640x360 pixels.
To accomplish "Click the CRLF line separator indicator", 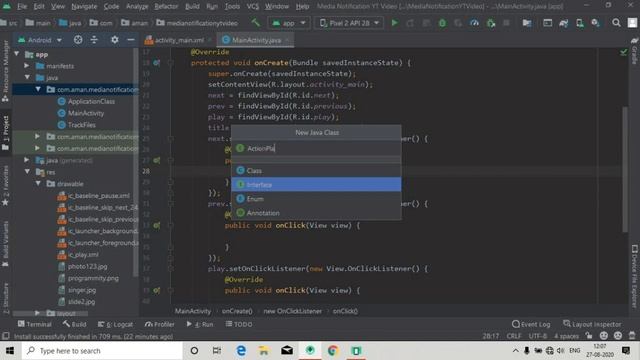I will (x=514, y=336).
